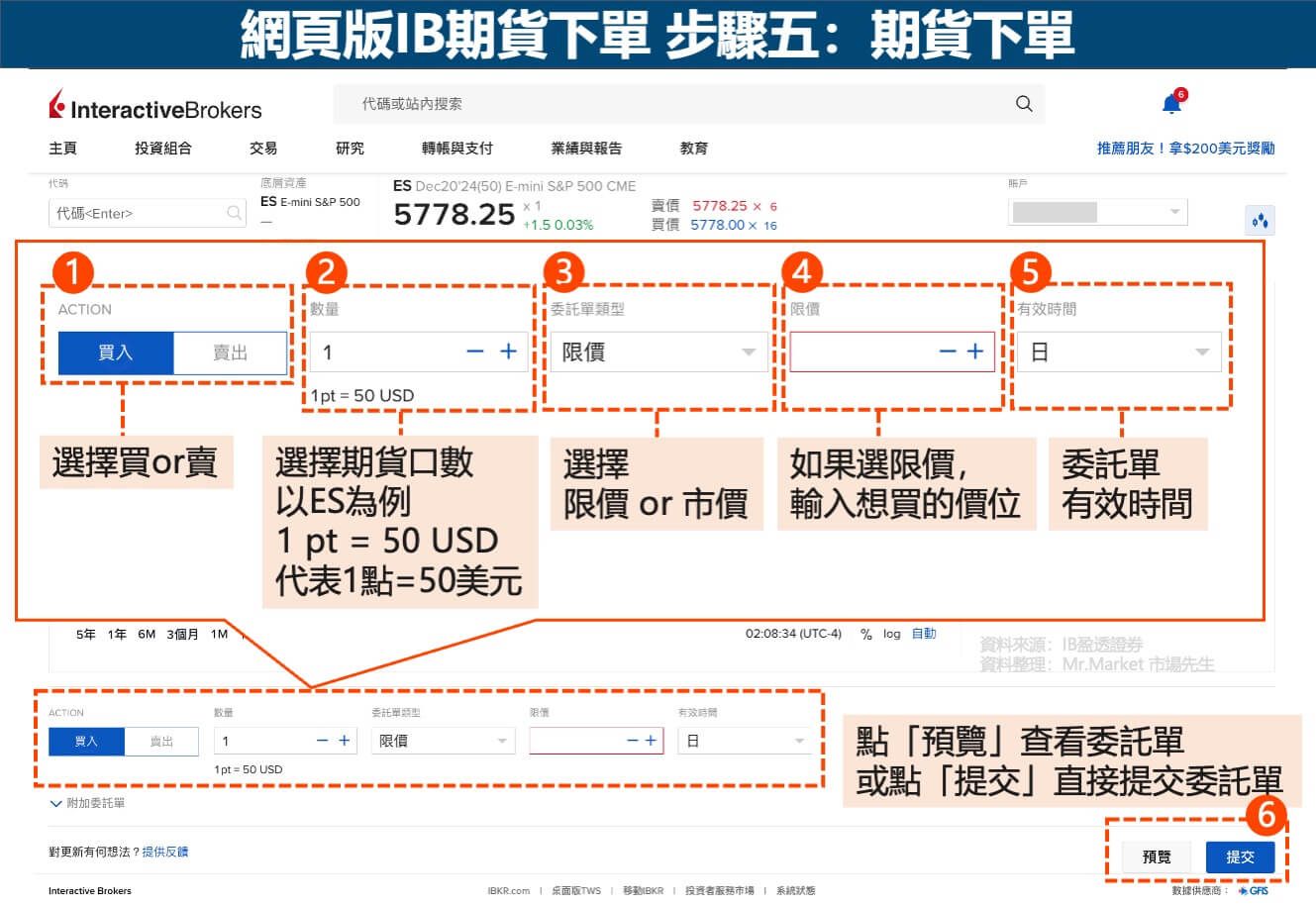Click the 代碼或站內搜索 search field

[x=688, y=104]
